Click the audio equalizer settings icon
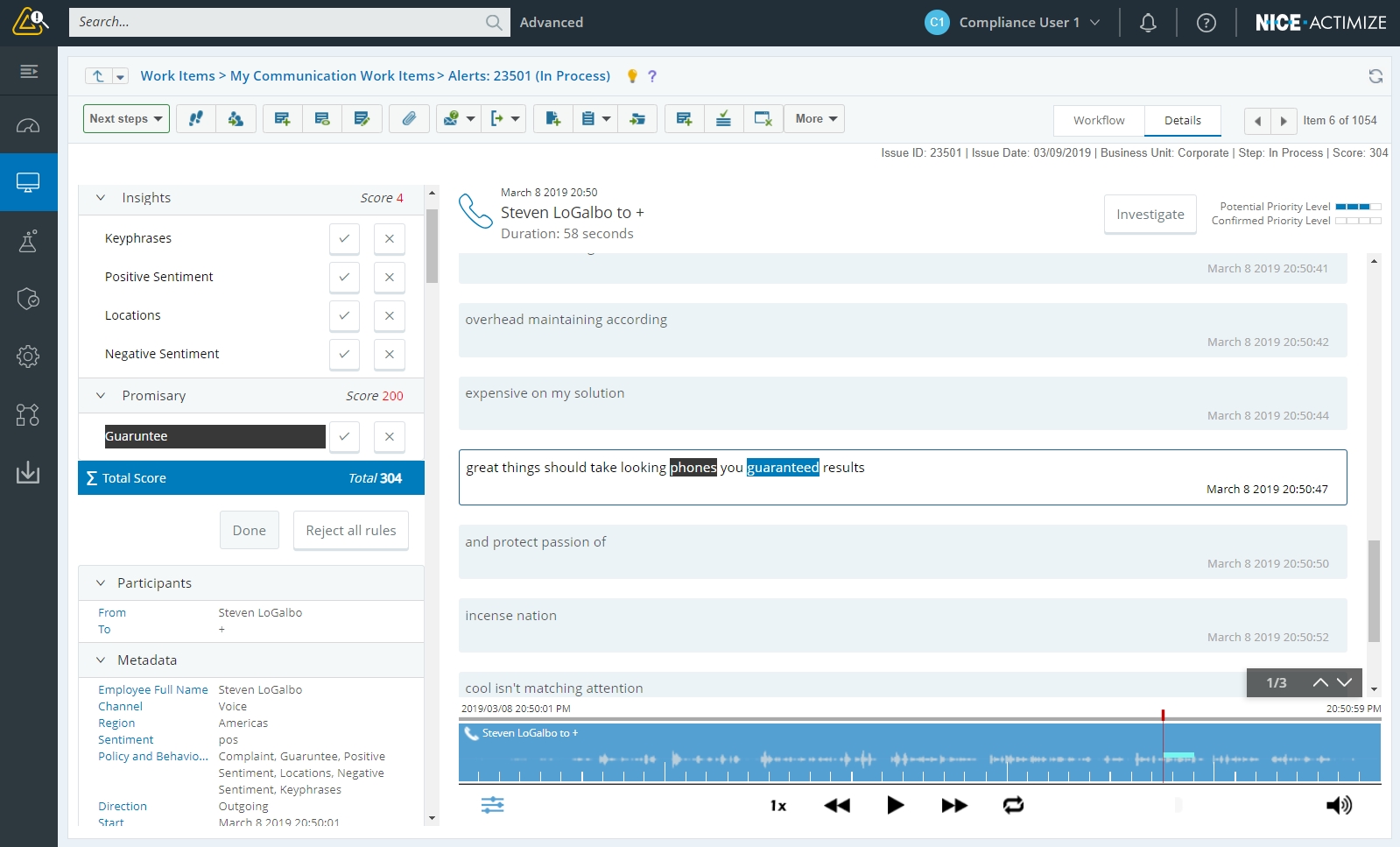The width and height of the screenshot is (1400, 847). [492, 805]
